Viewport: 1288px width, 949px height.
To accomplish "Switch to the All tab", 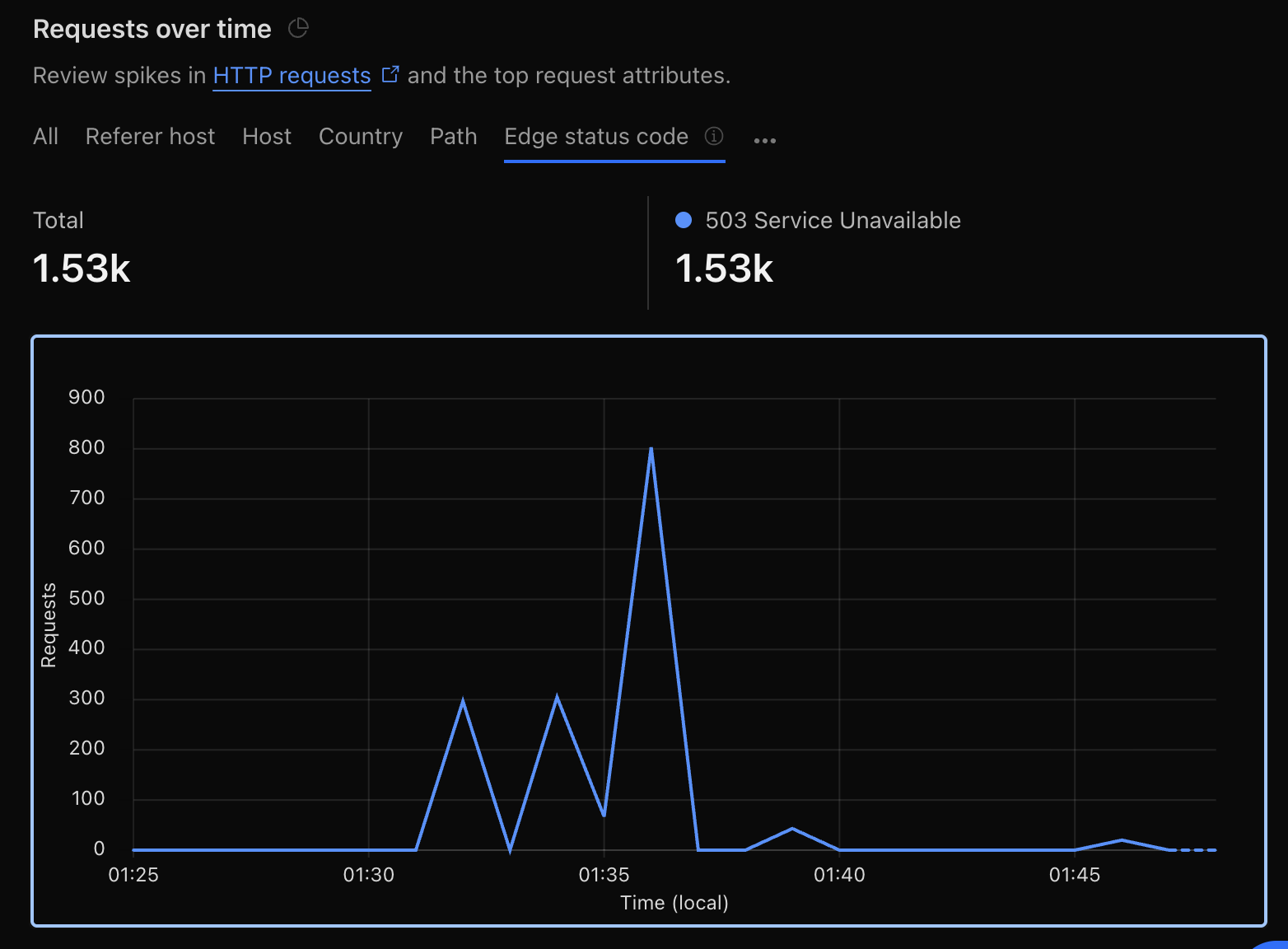I will click(x=46, y=137).
